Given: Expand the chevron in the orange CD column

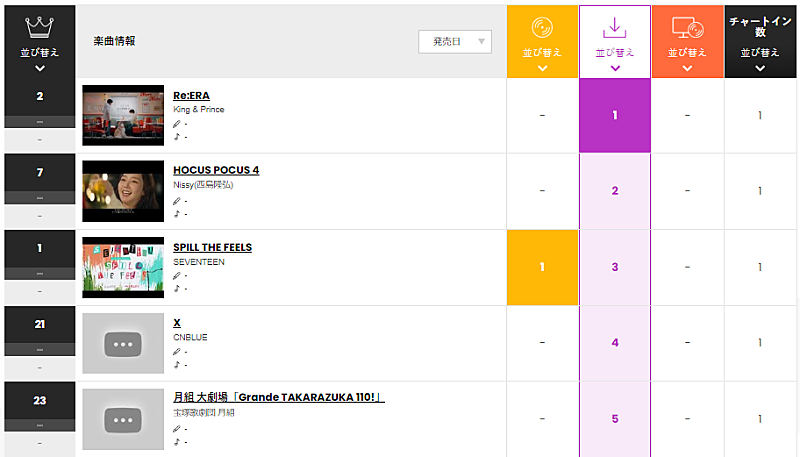Looking at the screenshot, I should tap(542, 69).
